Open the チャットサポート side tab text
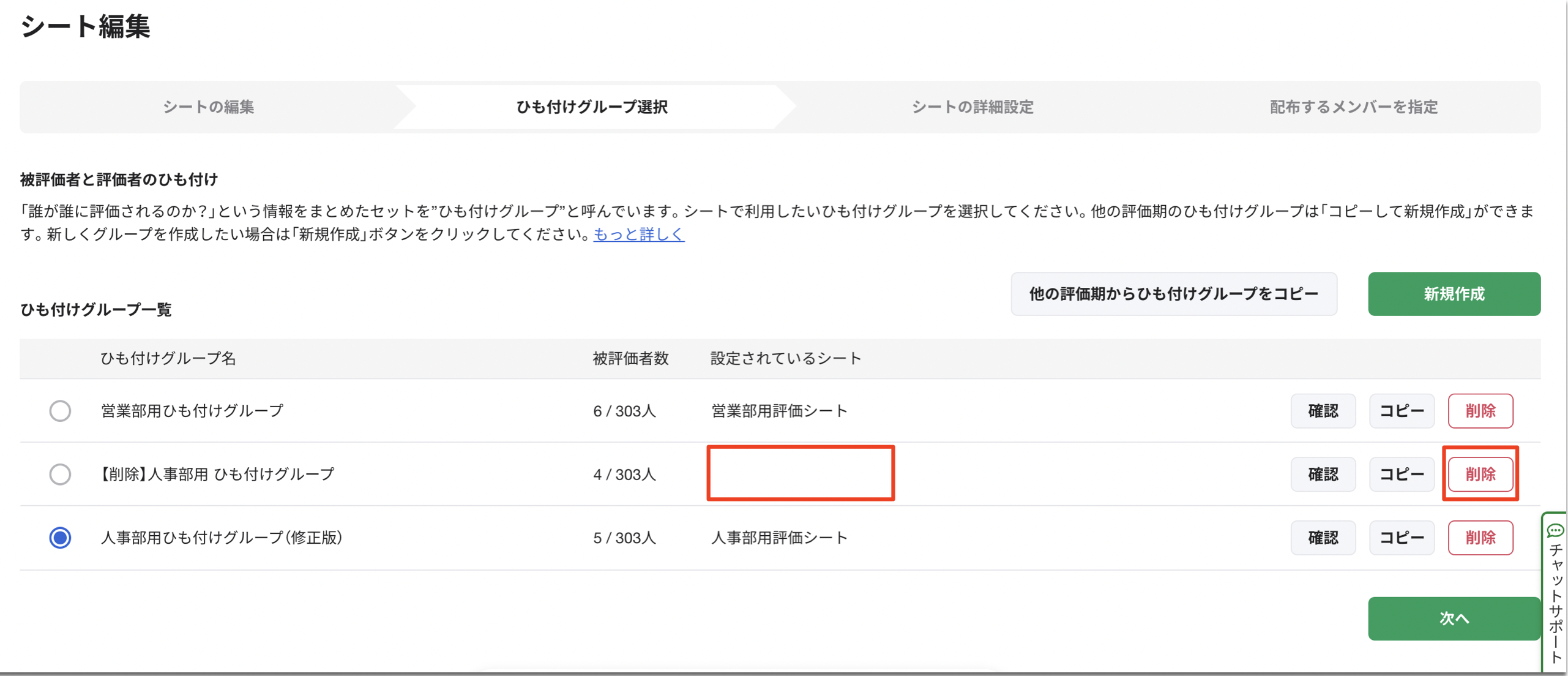Screen dimensions: 1568x676 pyautogui.click(x=1555, y=603)
